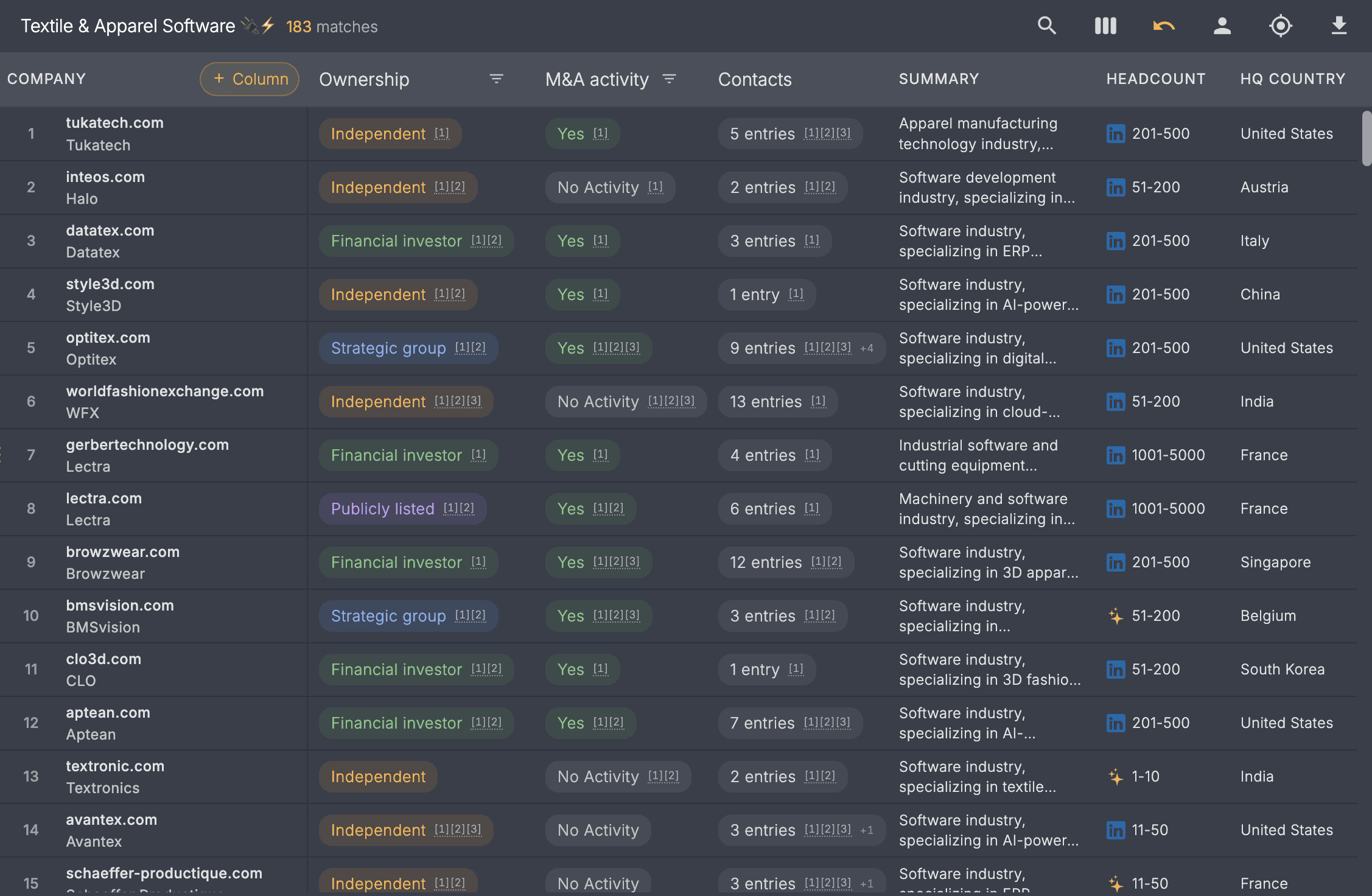This screenshot has height=896, width=1372.
Task: Open 13 entries contacts for WFX
Action: 778,402
